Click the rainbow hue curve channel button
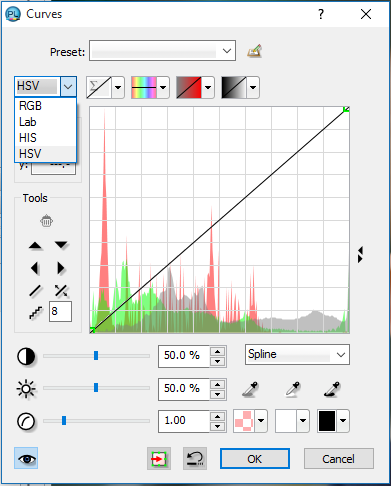 [x=144, y=87]
